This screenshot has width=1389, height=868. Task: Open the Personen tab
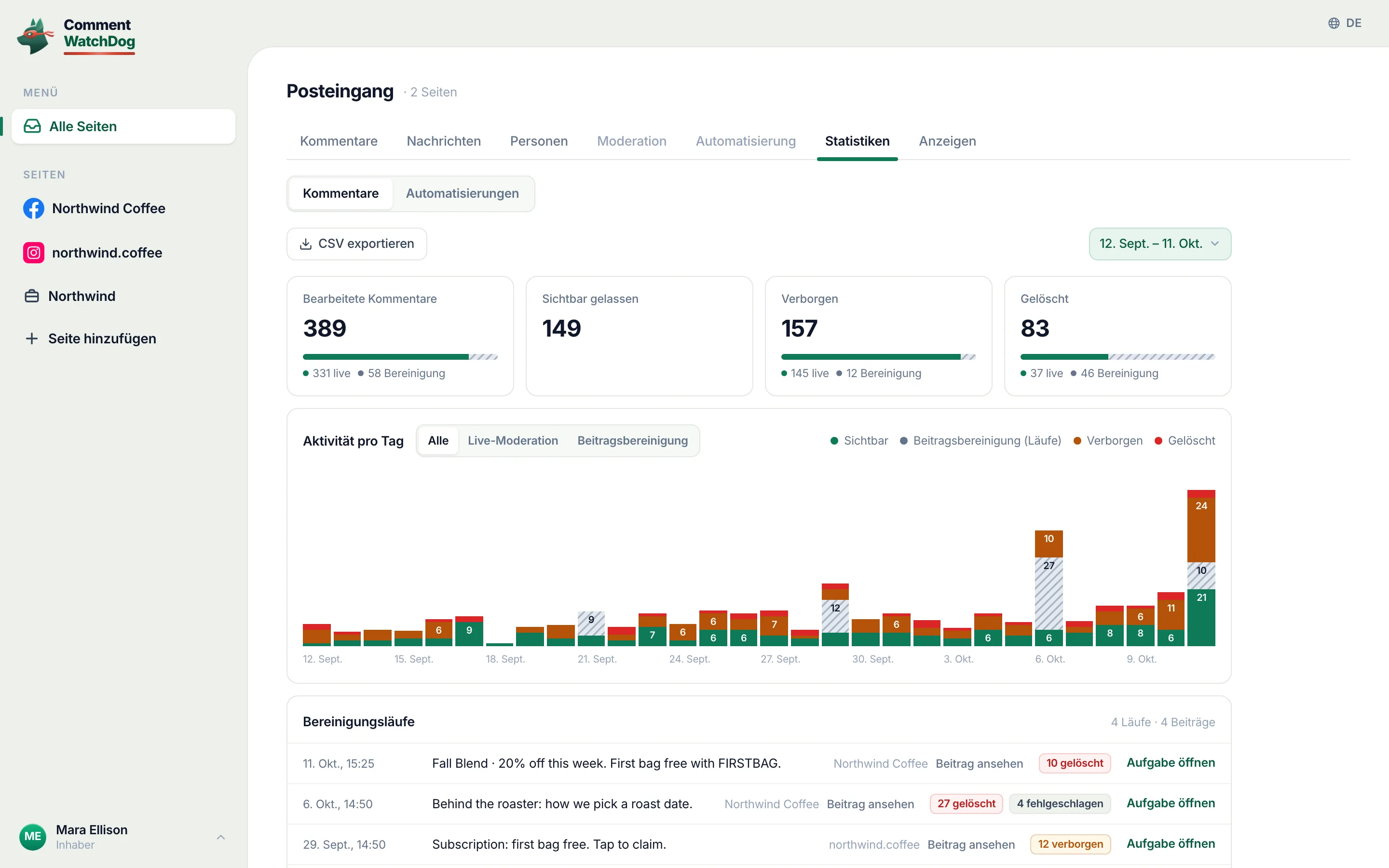point(539,141)
